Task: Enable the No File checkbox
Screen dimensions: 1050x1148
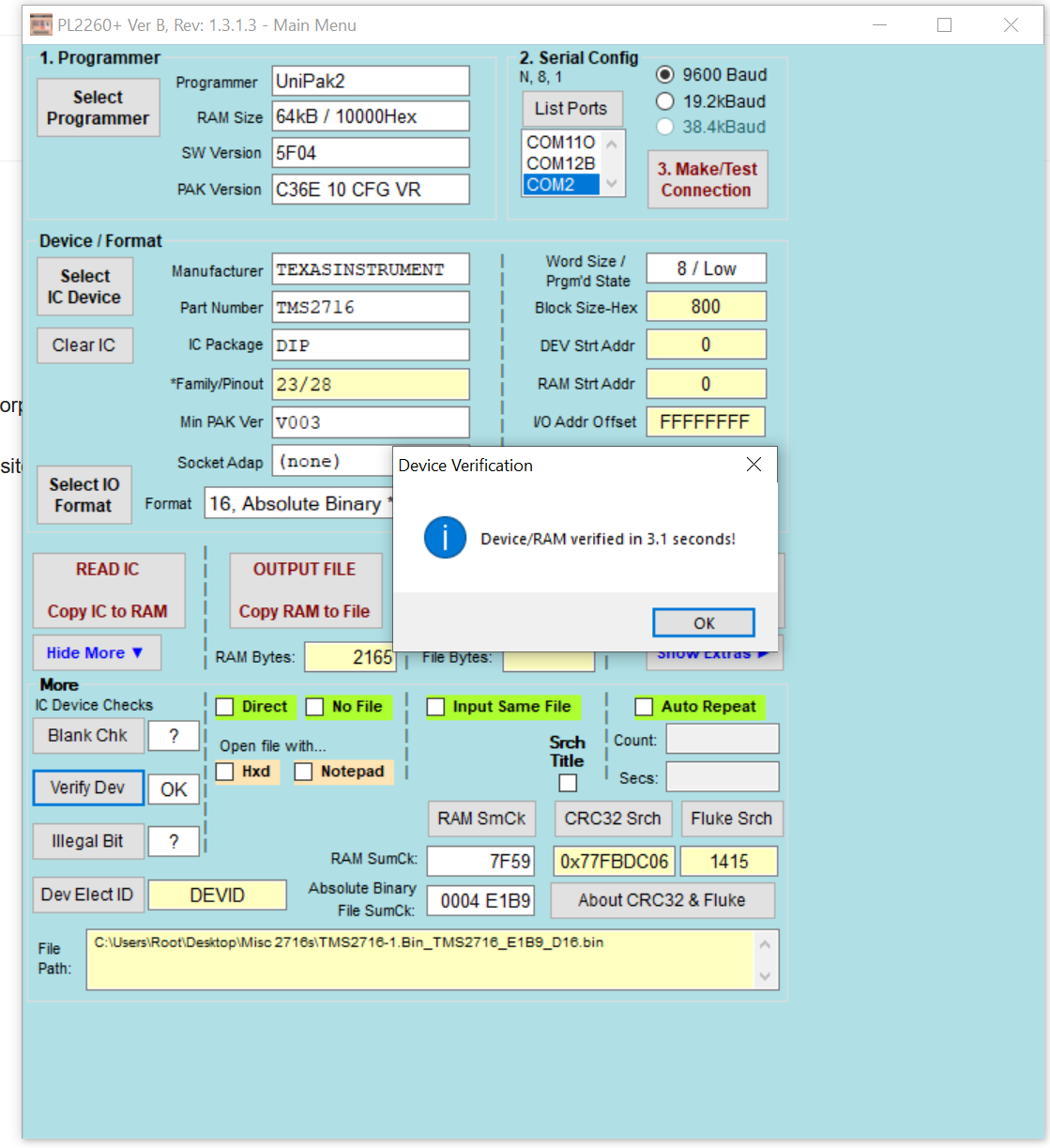Action: [x=315, y=707]
